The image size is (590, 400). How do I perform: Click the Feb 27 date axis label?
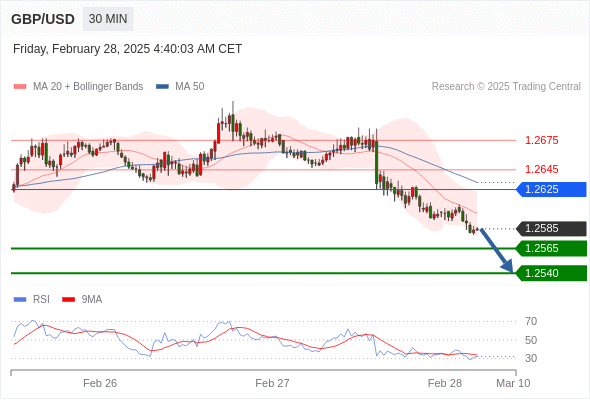[272, 383]
